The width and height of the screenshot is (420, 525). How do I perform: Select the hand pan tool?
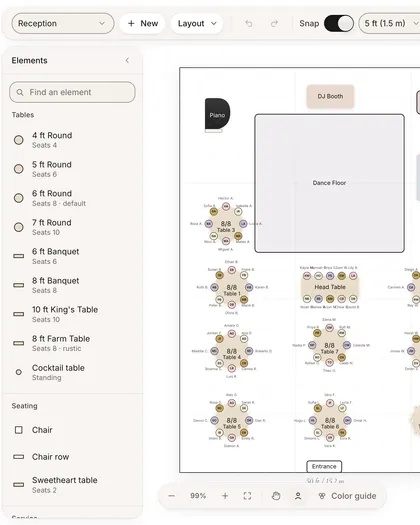(276, 496)
